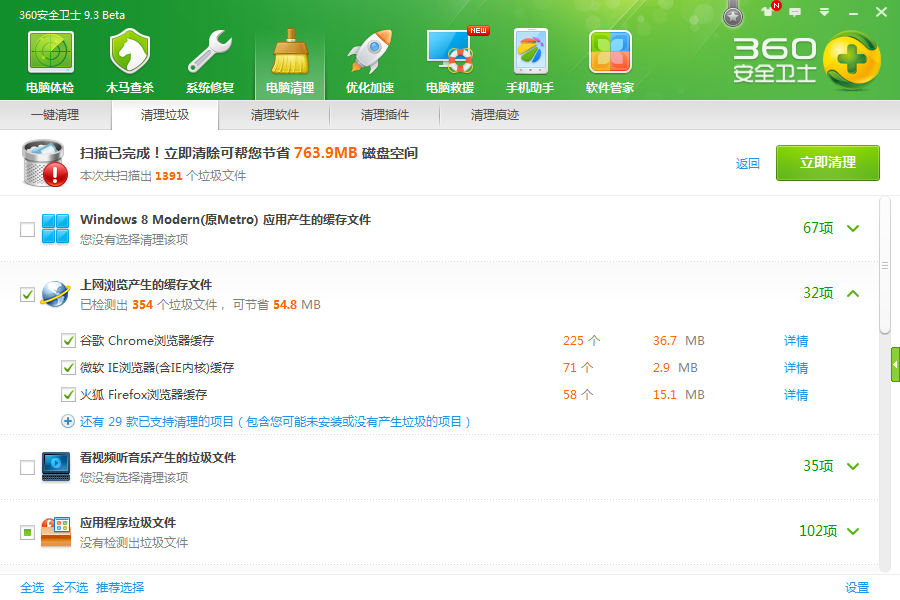Click the trash bin warning icon
Image resolution: width=900 pixels, height=600 pixels.
point(45,164)
